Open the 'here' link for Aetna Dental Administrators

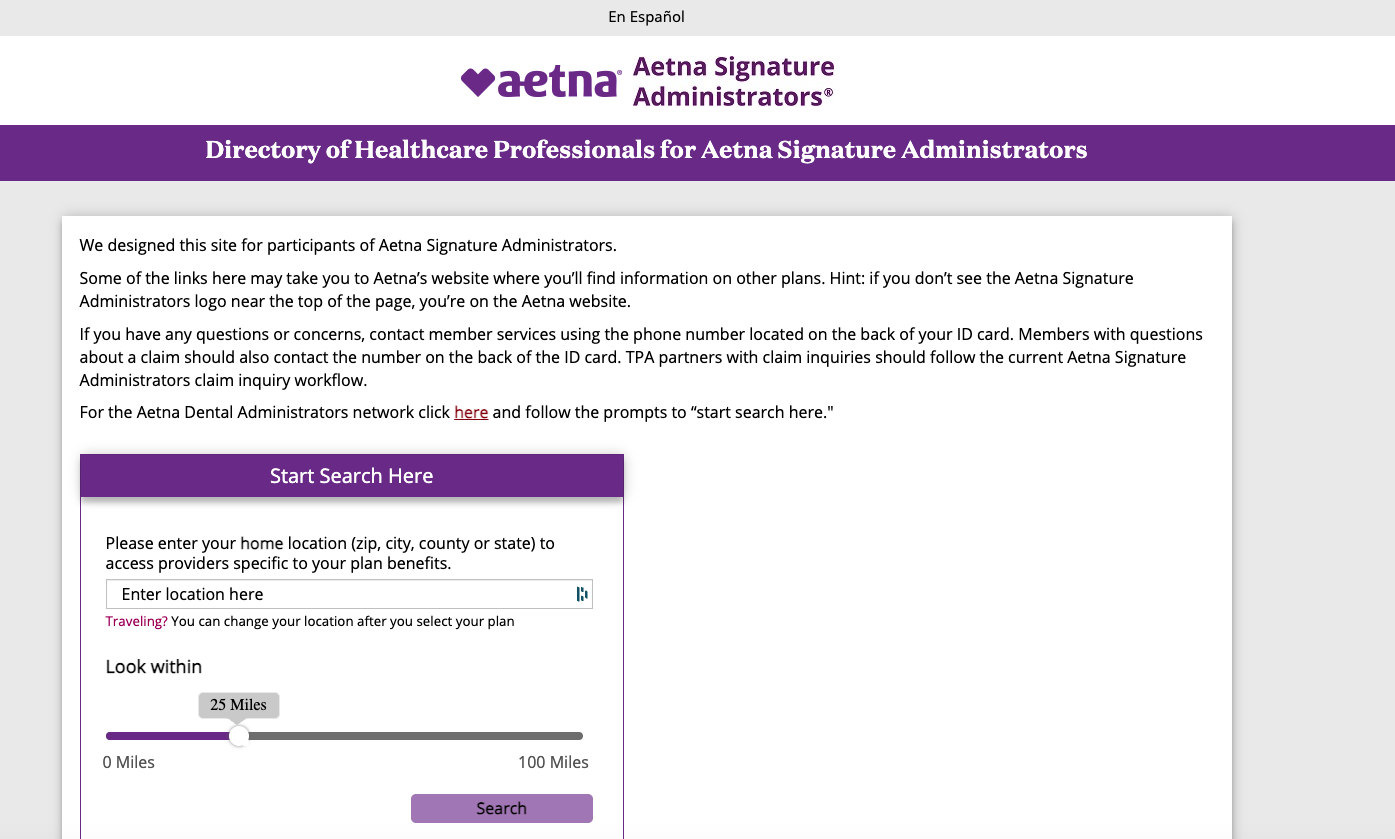click(470, 412)
